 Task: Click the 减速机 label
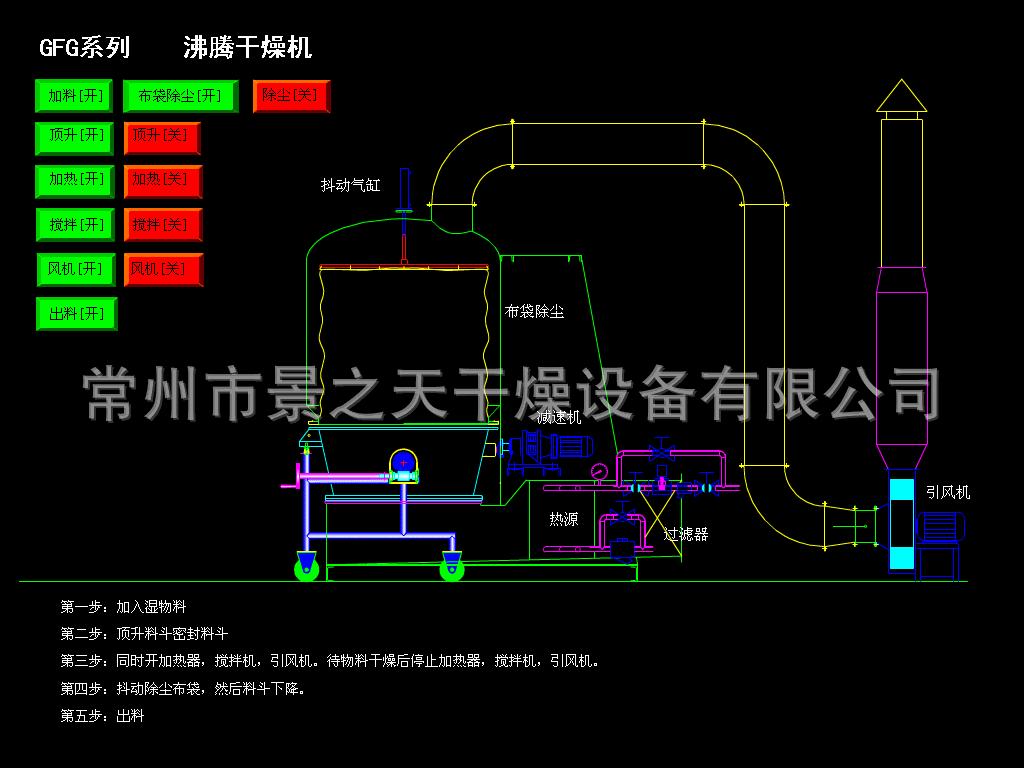[559, 418]
